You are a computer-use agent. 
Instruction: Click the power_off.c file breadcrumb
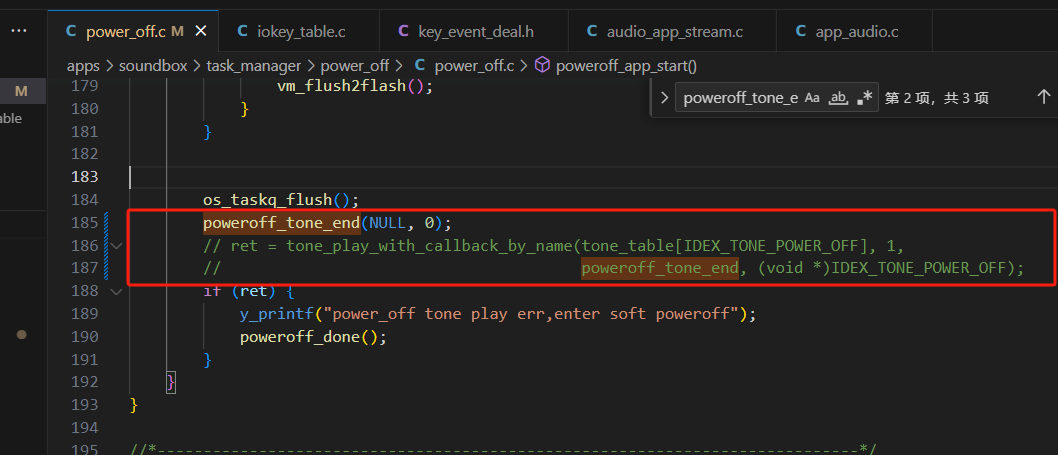tap(474, 65)
